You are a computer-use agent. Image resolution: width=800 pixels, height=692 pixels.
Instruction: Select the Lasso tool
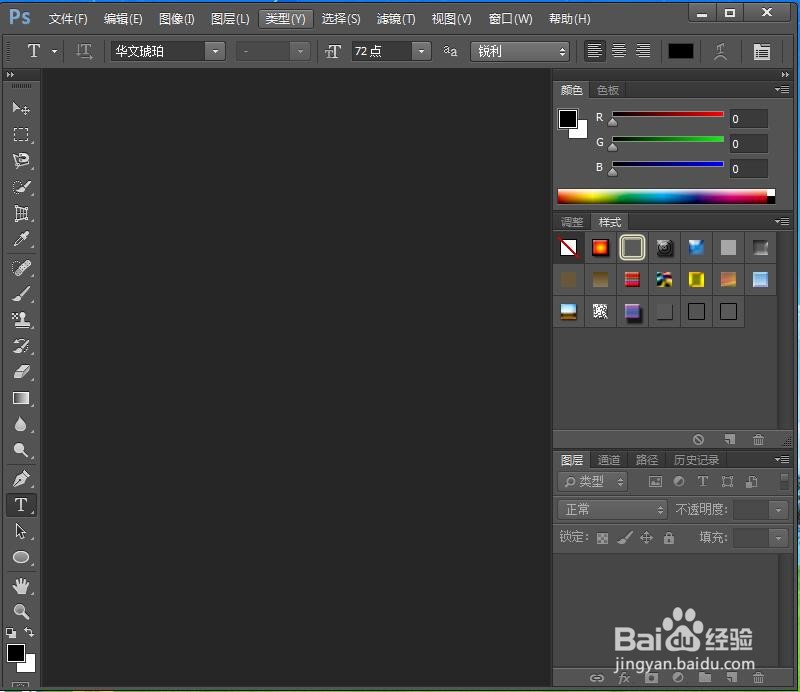pos(21,161)
